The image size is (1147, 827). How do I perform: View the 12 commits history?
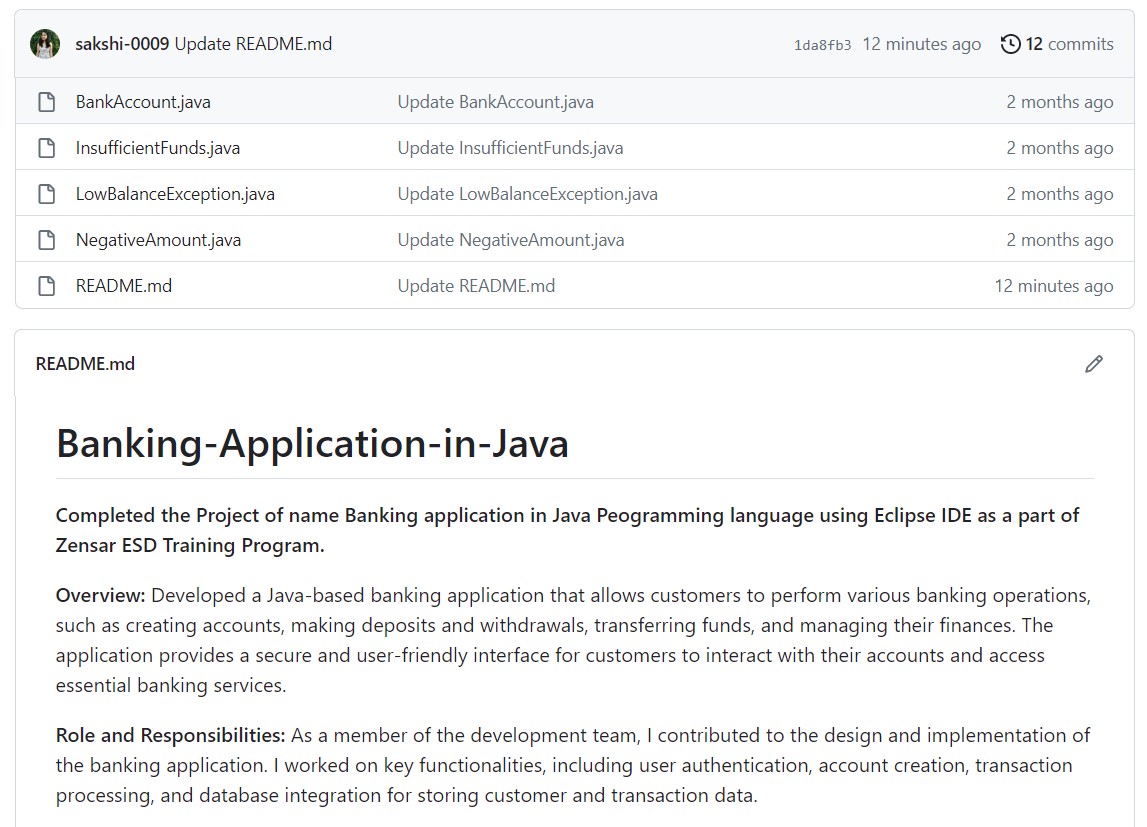coord(1068,44)
